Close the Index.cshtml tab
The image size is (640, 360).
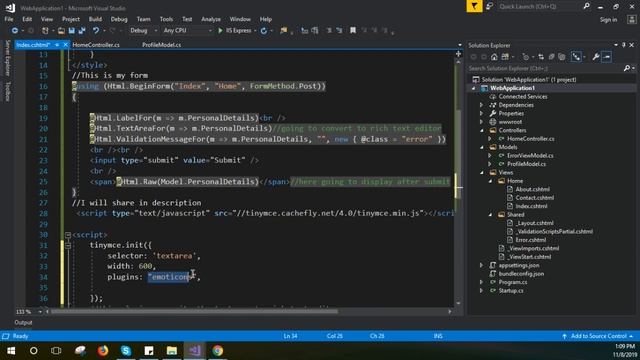point(65,45)
